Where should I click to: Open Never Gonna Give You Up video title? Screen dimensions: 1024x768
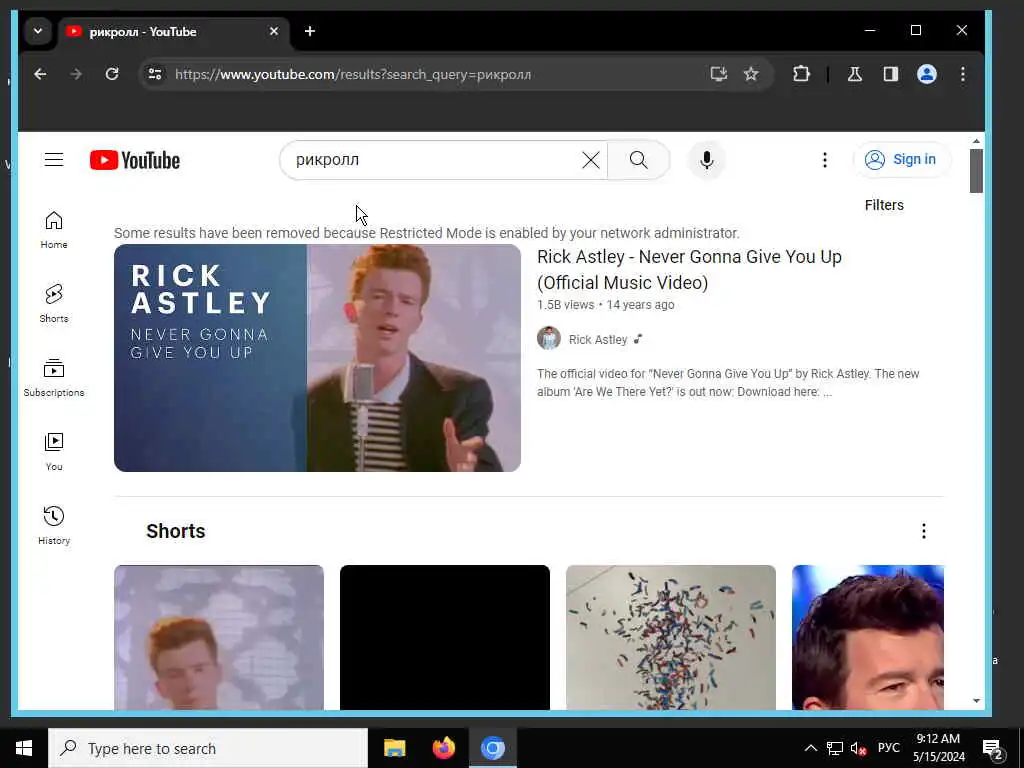click(x=689, y=270)
